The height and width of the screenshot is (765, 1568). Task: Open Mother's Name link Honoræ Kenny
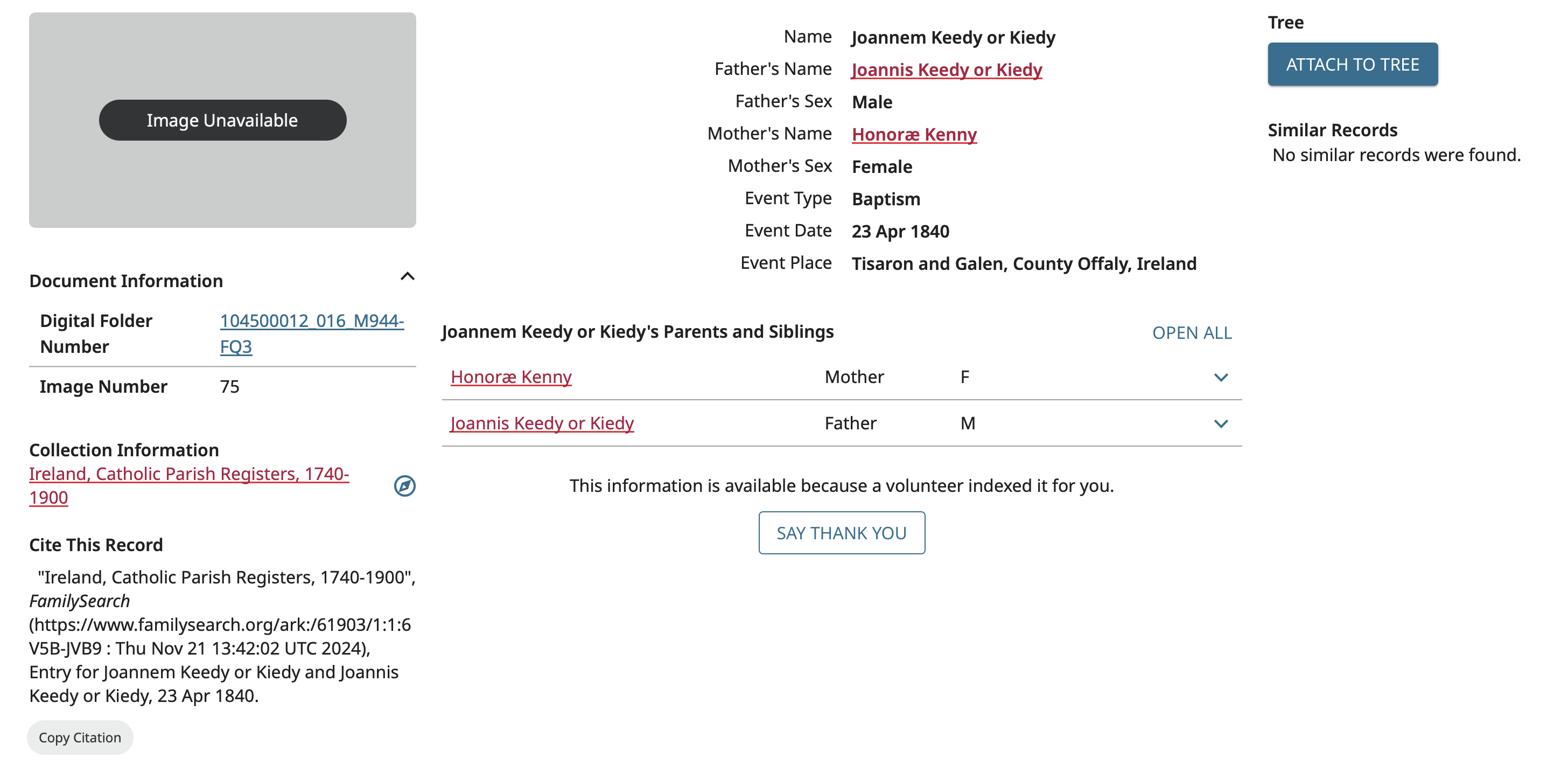(914, 135)
